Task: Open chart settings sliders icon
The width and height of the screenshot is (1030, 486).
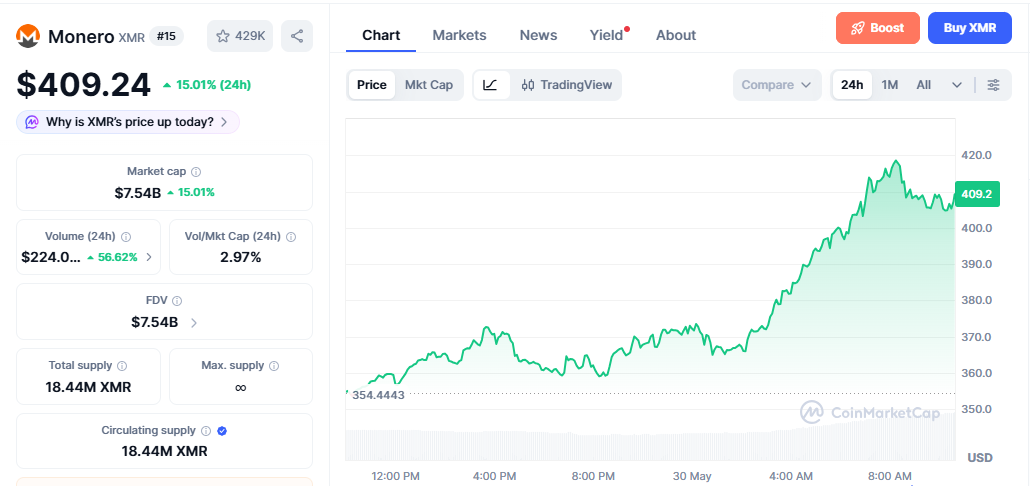Action: [x=994, y=85]
